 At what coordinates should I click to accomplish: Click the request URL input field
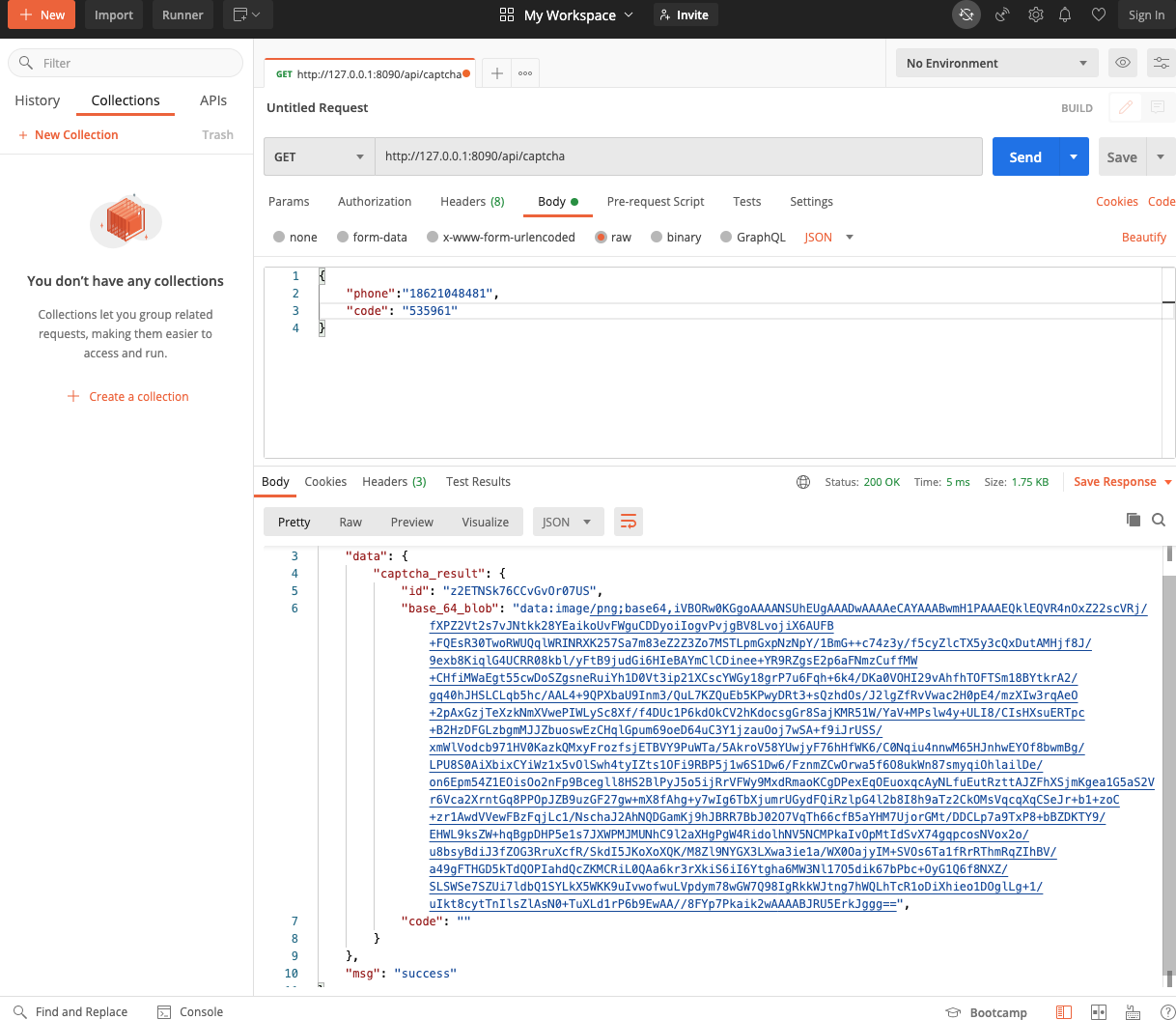pos(676,156)
